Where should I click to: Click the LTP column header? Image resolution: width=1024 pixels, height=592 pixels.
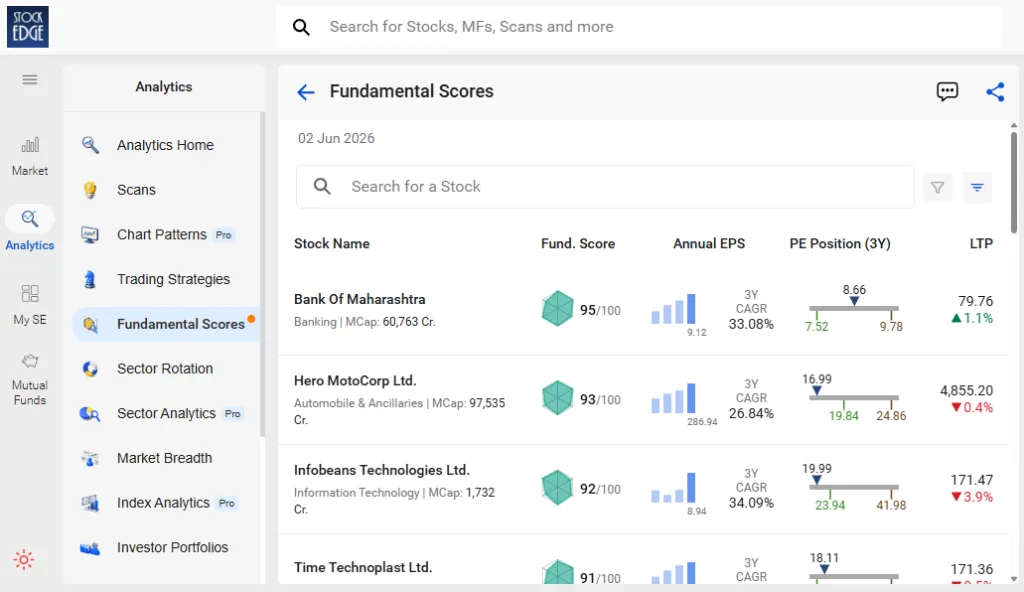[x=981, y=244]
